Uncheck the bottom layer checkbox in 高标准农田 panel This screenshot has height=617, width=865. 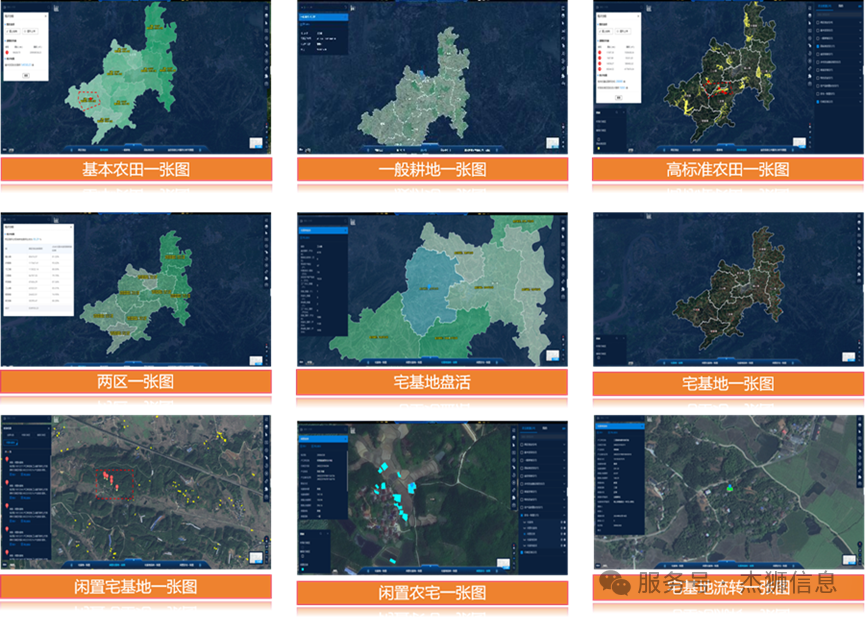(816, 101)
